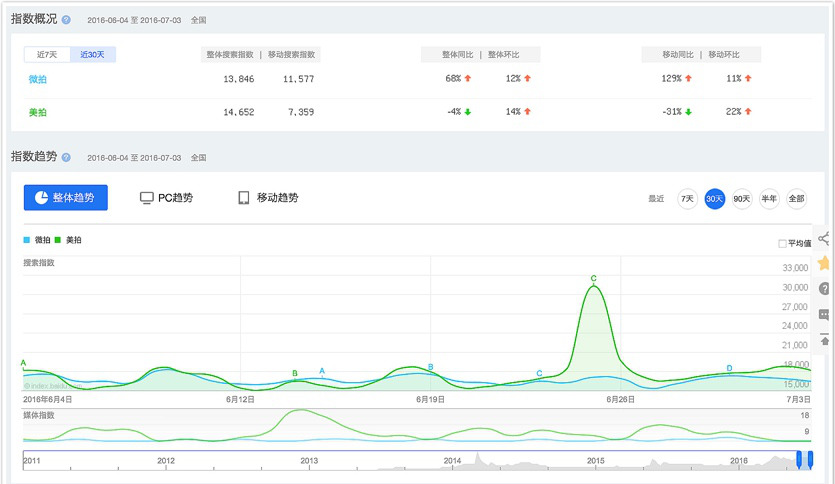Screen dimensions: 835x484
Task: Select the 整体趋势 button
Action: coord(66,198)
